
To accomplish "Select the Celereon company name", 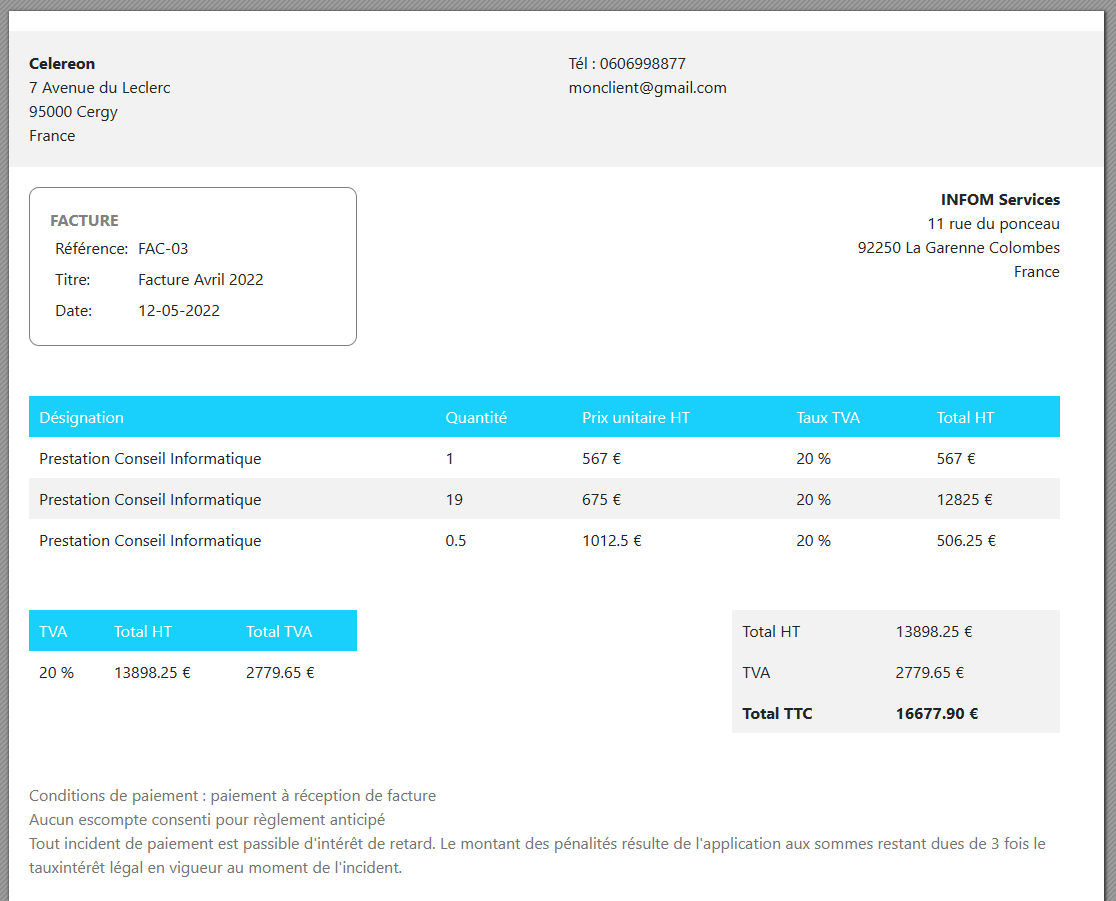I will pos(62,64).
